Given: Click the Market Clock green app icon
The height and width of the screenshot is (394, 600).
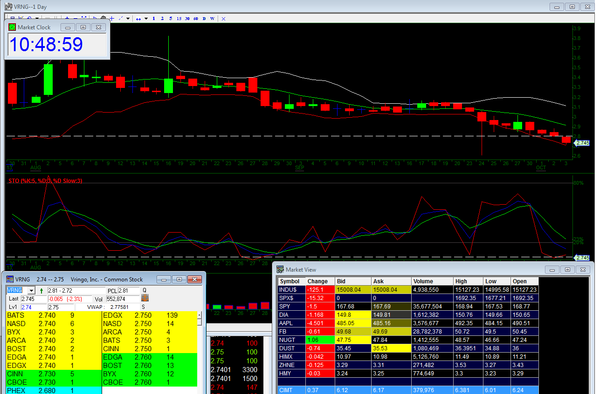Looking at the screenshot, I should (12, 27).
